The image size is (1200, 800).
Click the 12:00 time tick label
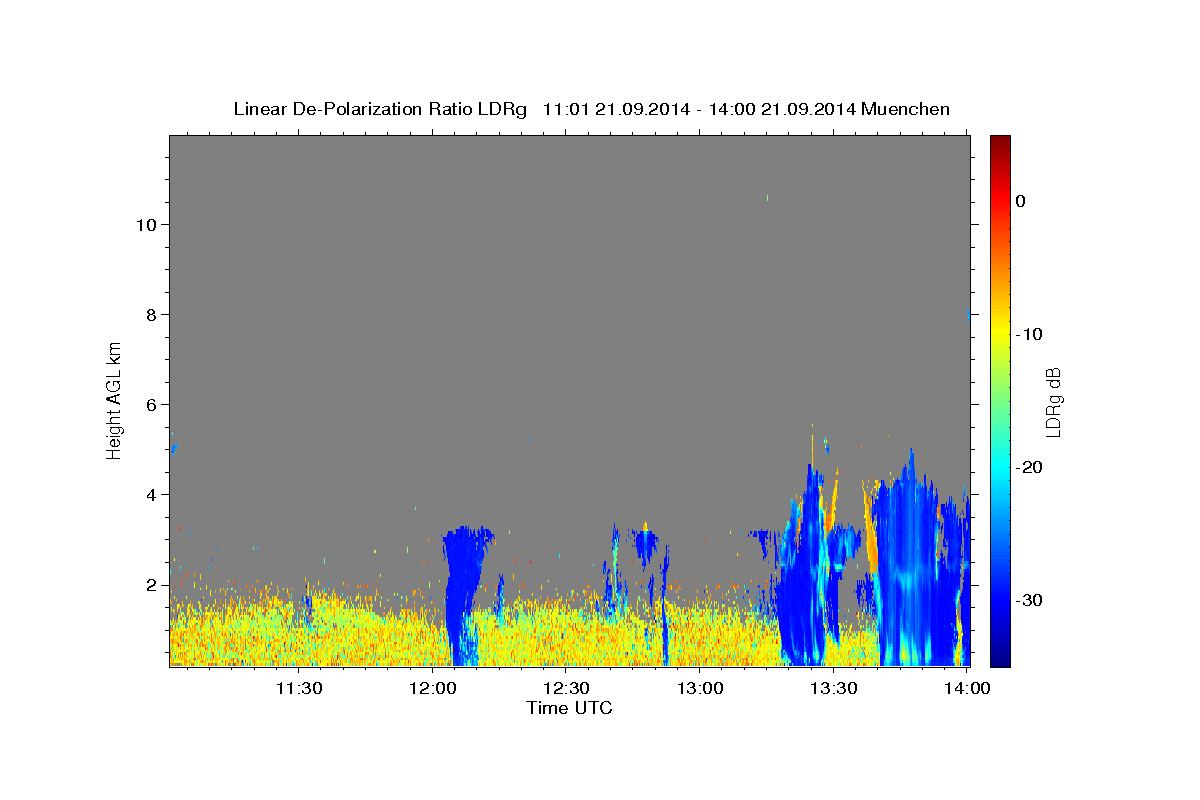[x=433, y=688]
